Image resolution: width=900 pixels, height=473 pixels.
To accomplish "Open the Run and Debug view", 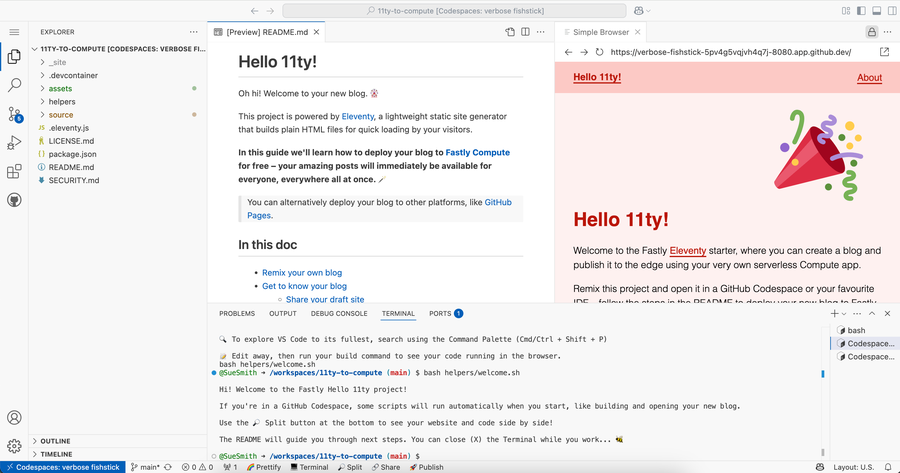I will point(14,142).
